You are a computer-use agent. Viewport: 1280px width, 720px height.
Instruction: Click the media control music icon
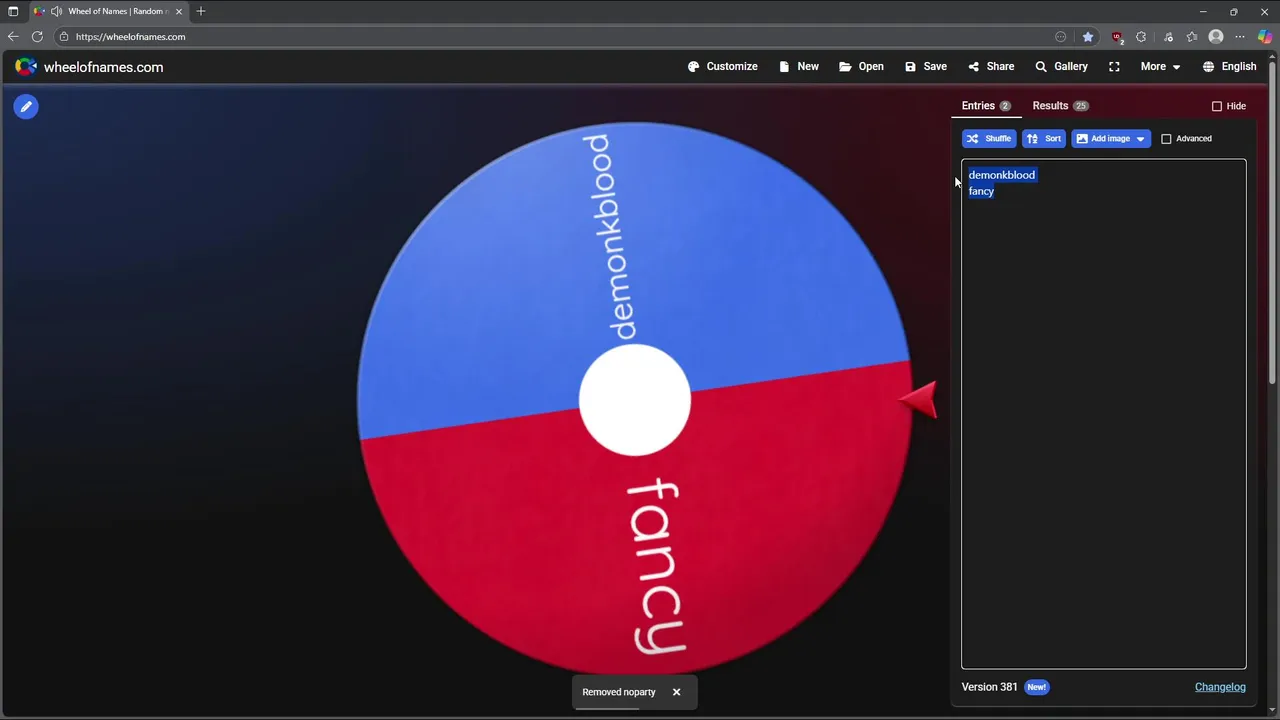[1168, 37]
